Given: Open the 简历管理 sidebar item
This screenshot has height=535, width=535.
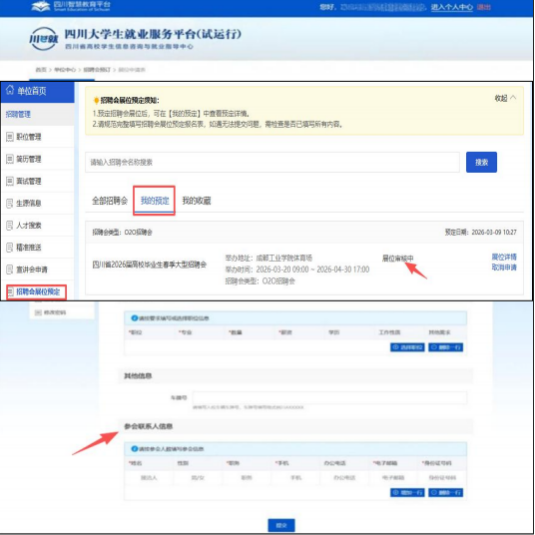Looking at the screenshot, I should click(x=29, y=159).
